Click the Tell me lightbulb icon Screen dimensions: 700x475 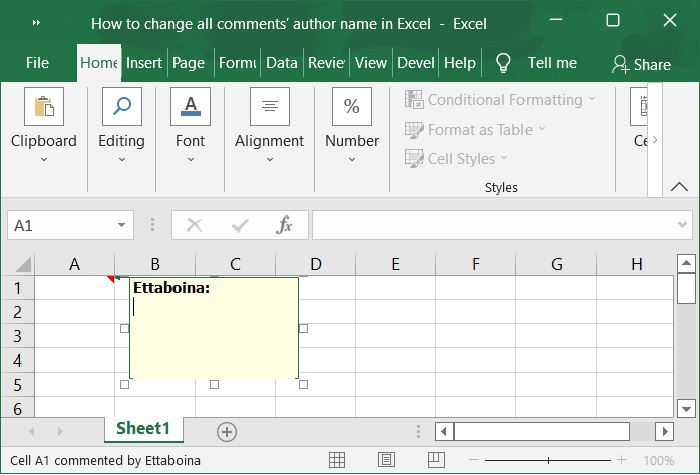click(504, 63)
